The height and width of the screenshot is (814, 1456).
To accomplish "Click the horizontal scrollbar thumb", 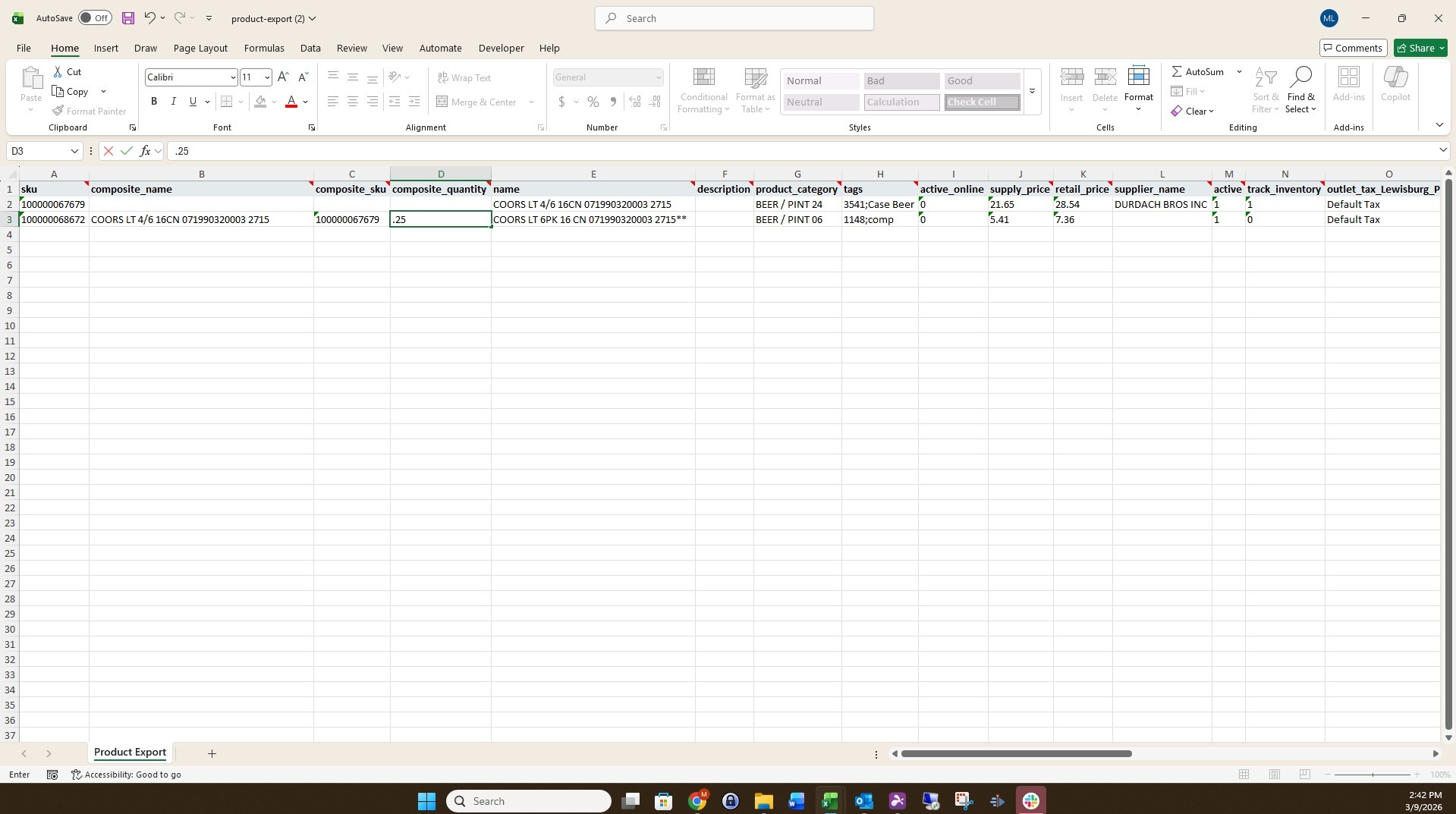I will pos(1016,753).
